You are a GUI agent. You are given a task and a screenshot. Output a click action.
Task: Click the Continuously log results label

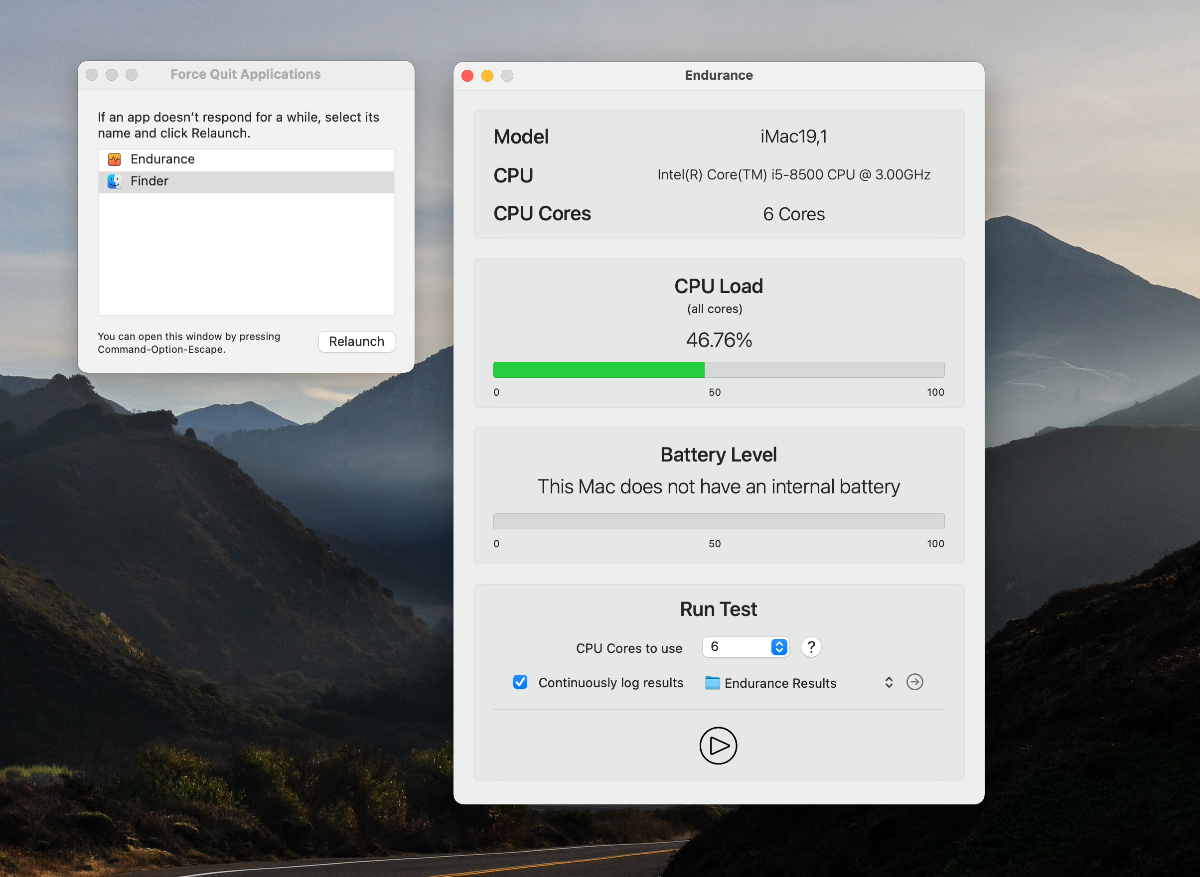611,683
